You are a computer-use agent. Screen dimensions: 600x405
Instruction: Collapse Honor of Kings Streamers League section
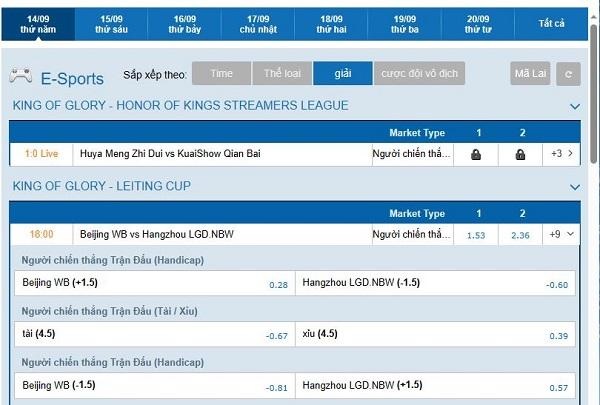pos(575,106)
